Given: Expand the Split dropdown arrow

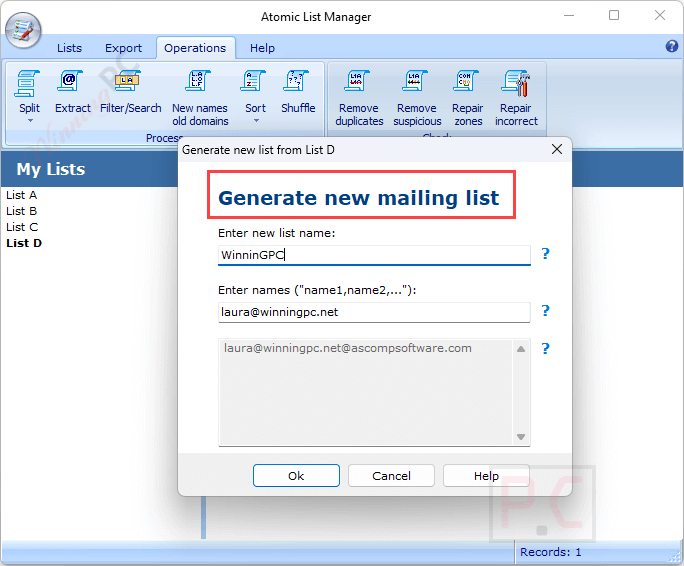Looking at the screenshot, I should coord(30,121).
